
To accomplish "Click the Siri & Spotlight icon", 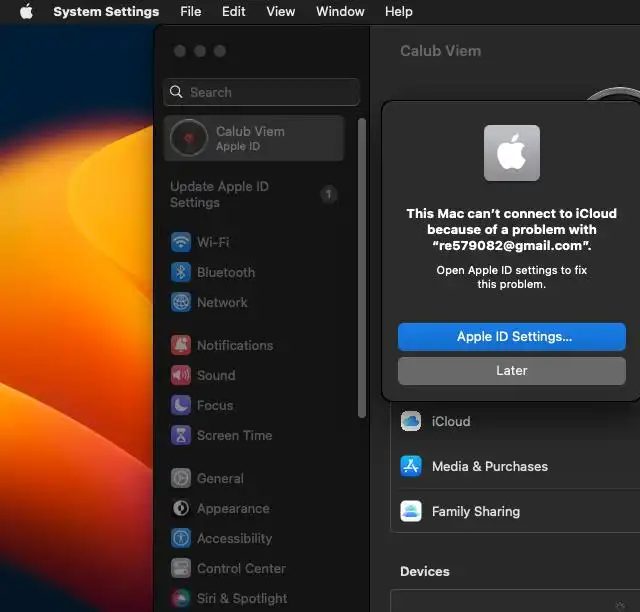I will point(181,599).
